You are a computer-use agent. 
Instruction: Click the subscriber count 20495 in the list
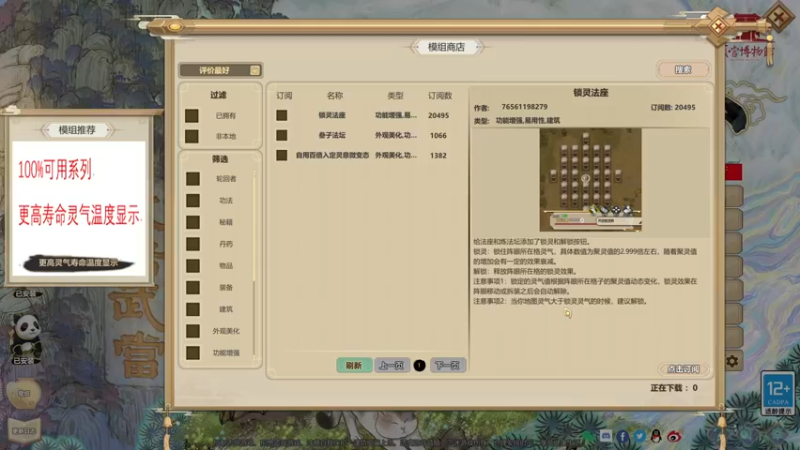click(438, 115)
